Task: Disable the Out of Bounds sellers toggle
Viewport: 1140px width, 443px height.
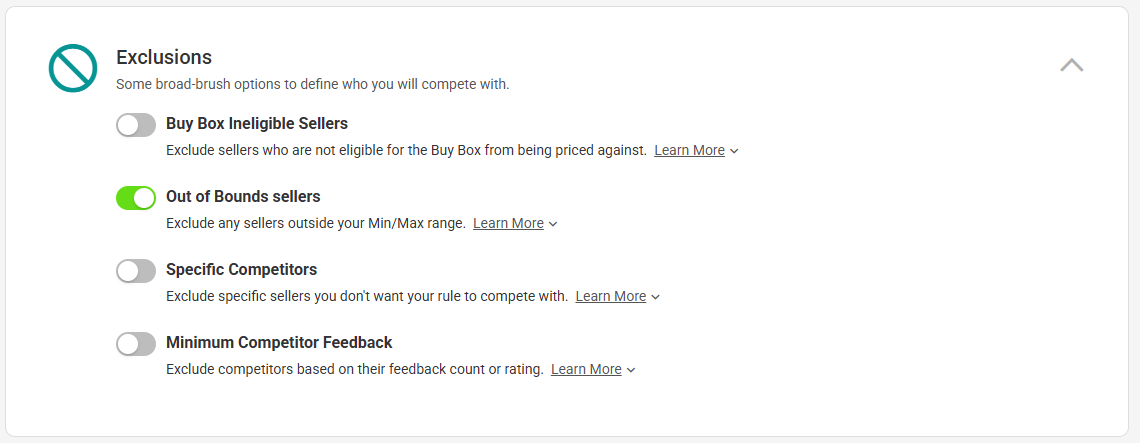Action: [136, 198]
